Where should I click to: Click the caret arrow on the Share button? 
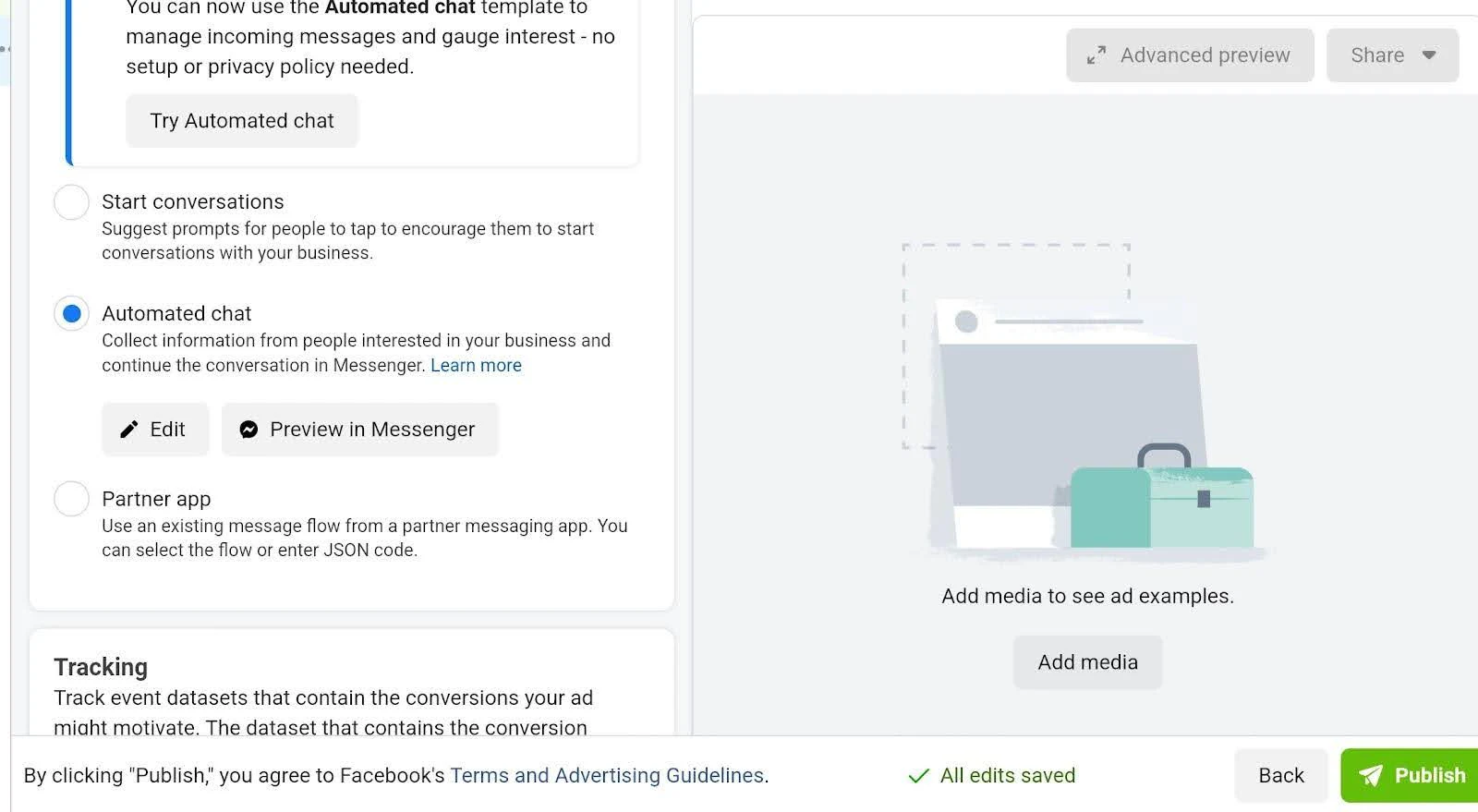1427,55
